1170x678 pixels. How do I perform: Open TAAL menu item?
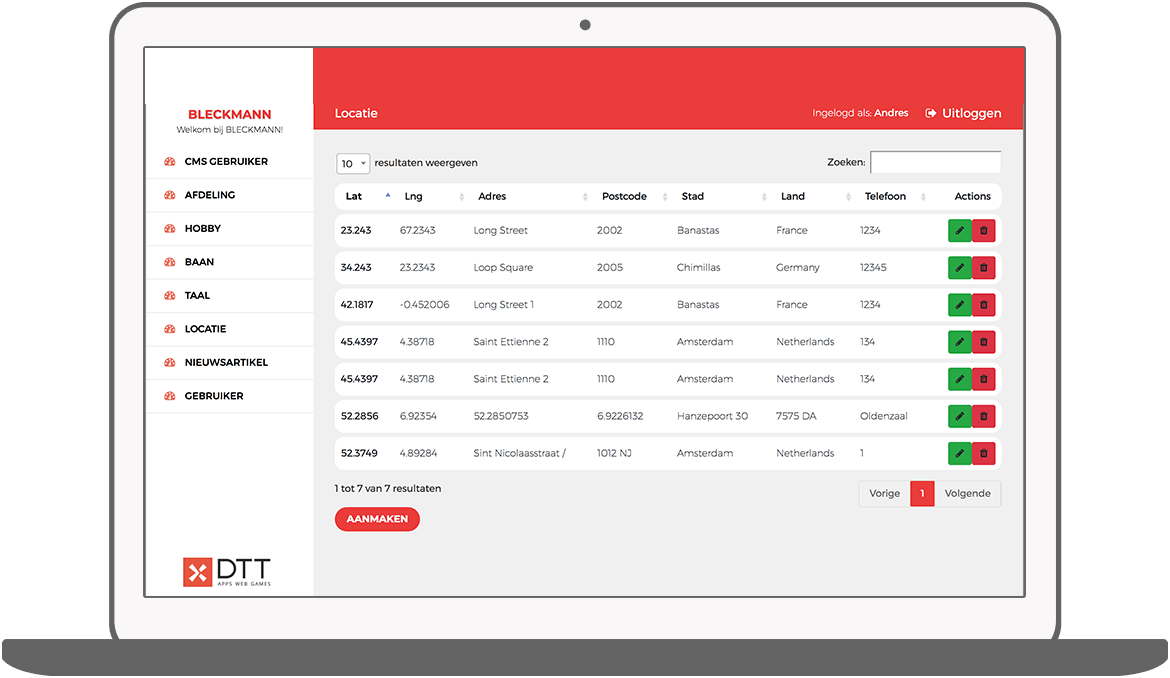pyautogui.click(x=197, y=296)
